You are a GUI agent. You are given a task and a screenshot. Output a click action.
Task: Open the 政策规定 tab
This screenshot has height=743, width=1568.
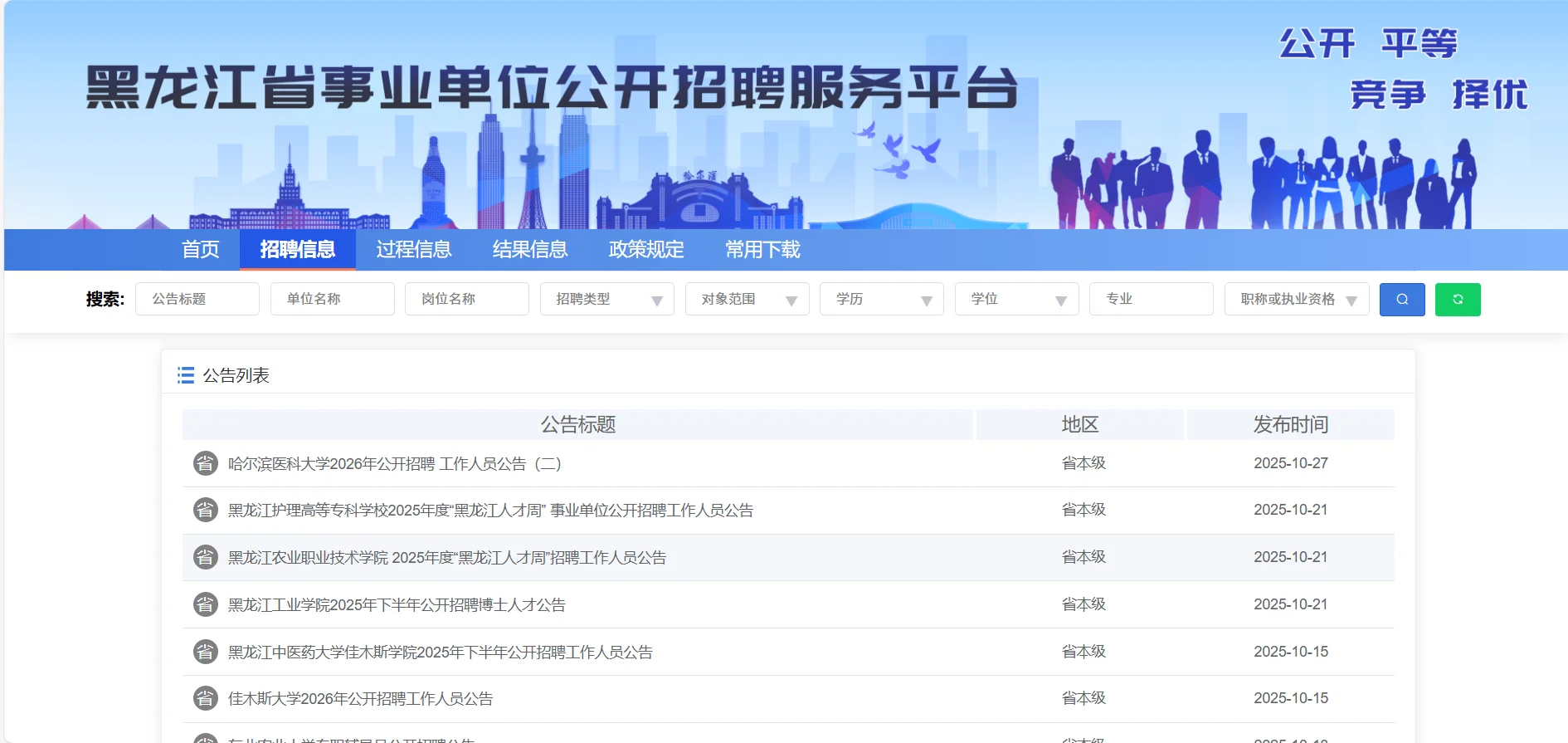[646, 249]
